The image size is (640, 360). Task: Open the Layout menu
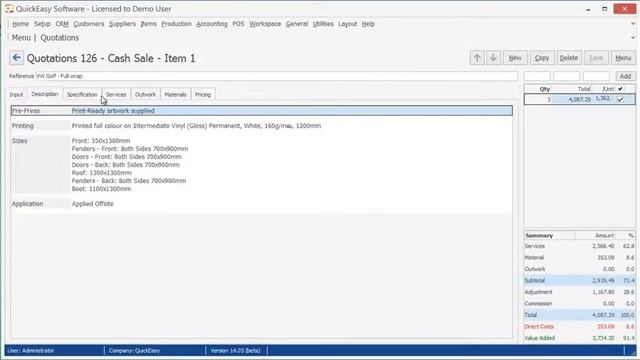(347, 24)
